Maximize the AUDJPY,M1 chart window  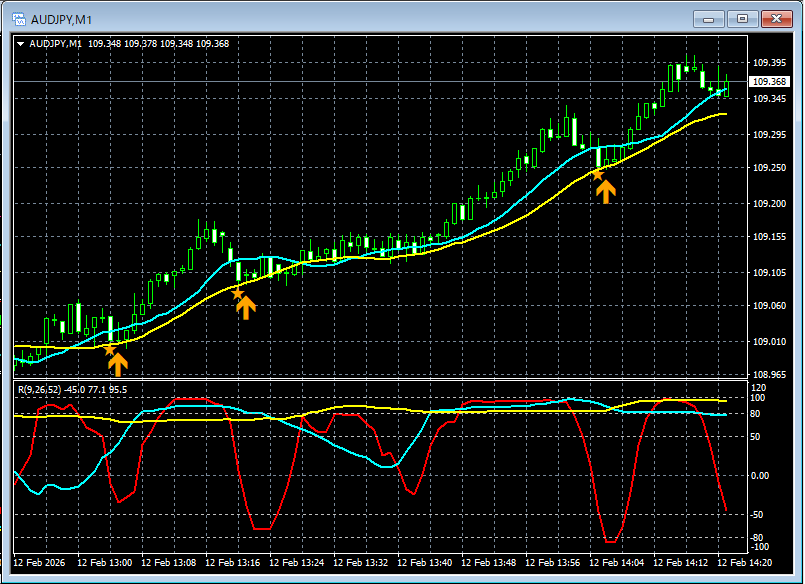click(x=742, y=19)
